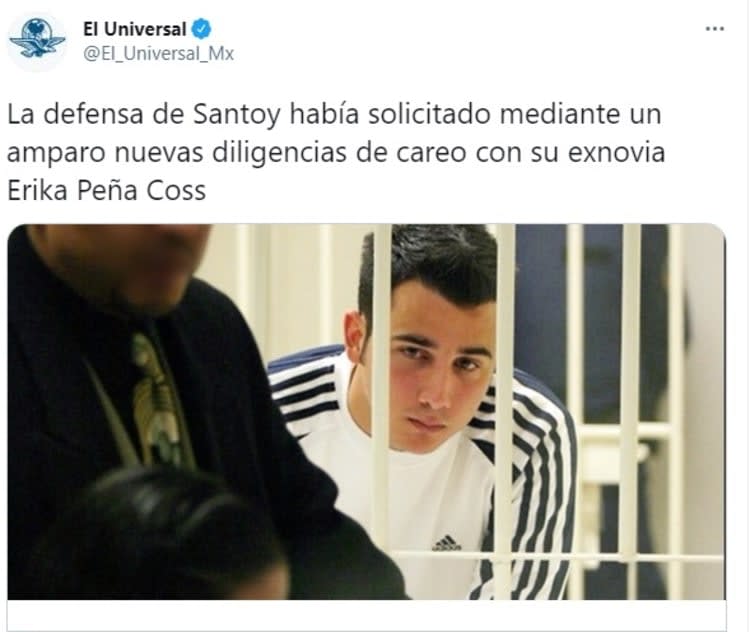Open the attached photo of man behind bars
Image resolution: width=750 pixels, height=632 pixels.
click(366, 411)
